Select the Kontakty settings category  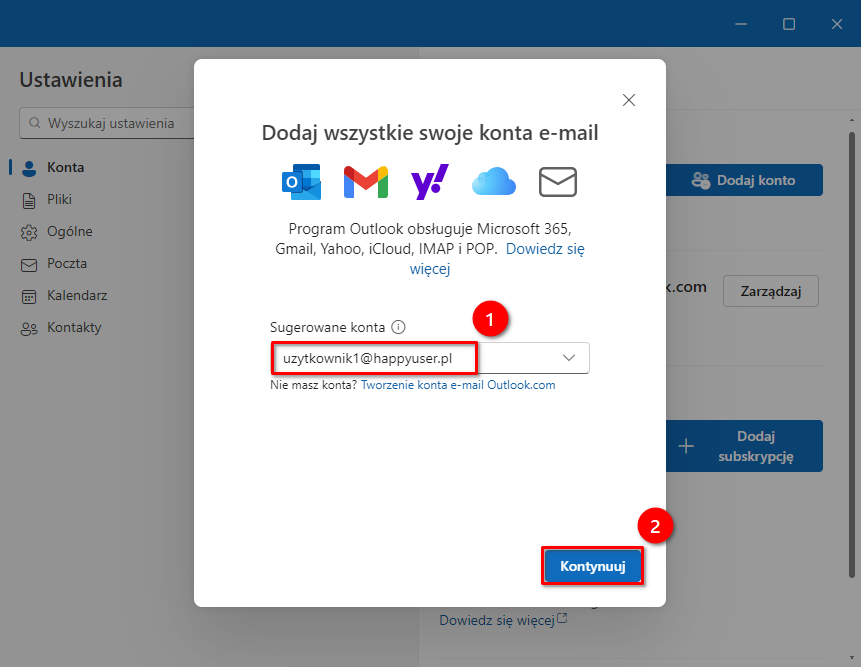pos(74,328)
